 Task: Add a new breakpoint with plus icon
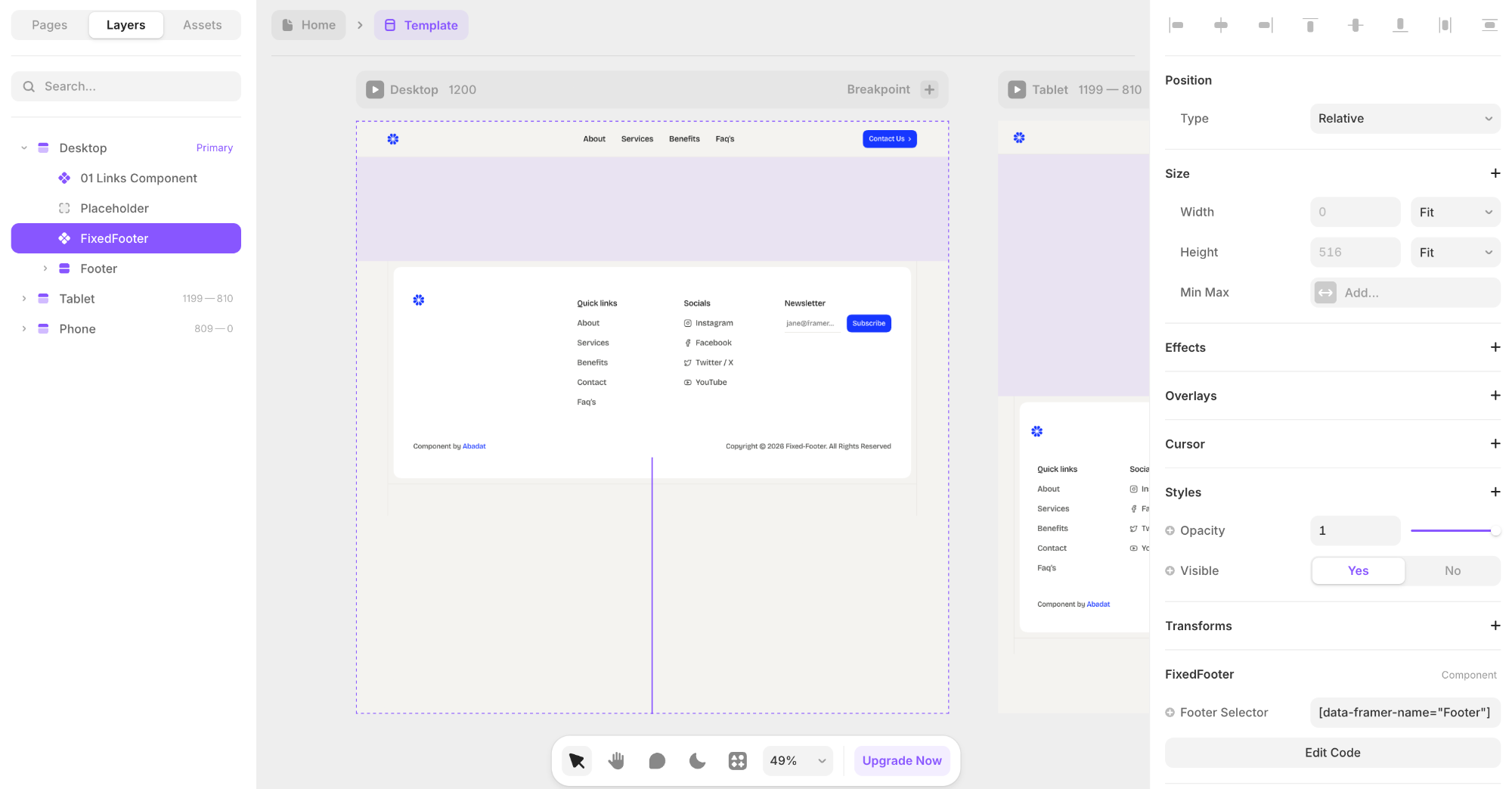click(x=929, y=89)
